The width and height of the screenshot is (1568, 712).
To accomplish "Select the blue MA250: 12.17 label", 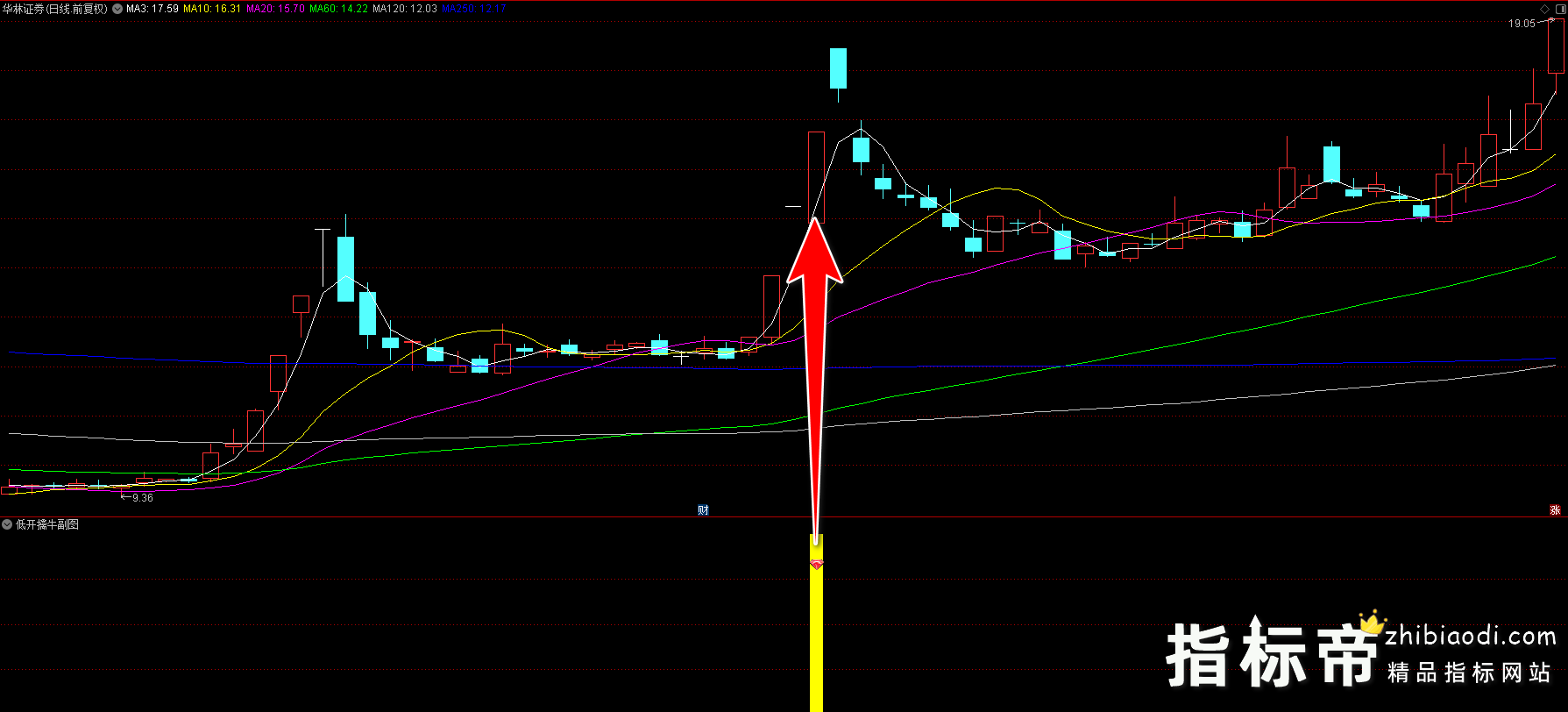I will 474,9.
